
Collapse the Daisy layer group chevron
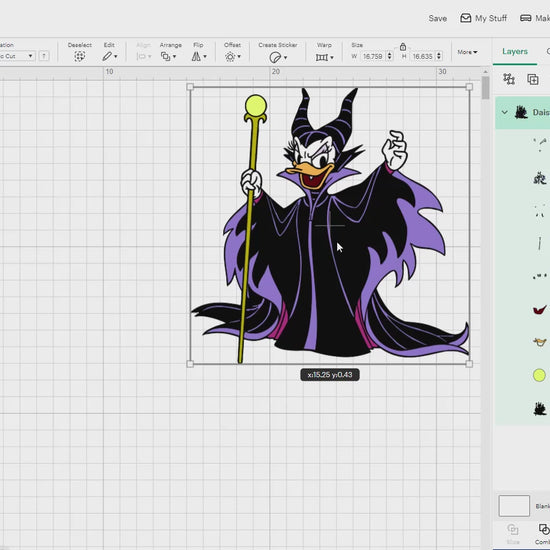(x=504, y=112)
